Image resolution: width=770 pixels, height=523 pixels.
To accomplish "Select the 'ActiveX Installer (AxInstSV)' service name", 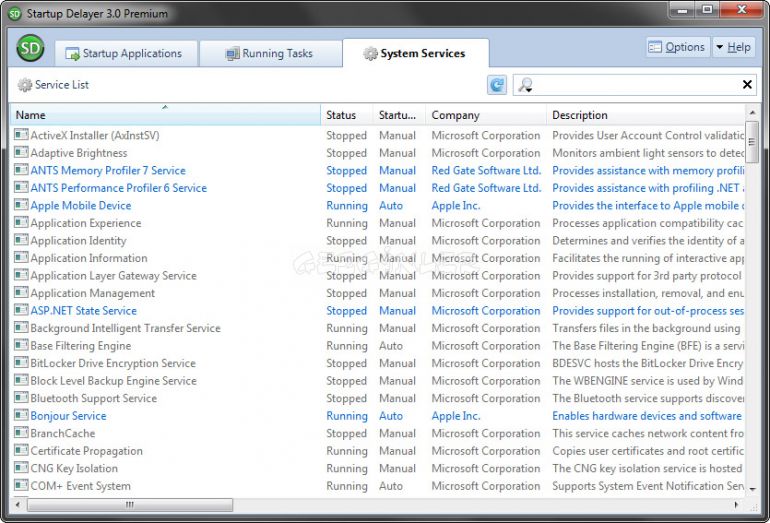I will point(95,136).
